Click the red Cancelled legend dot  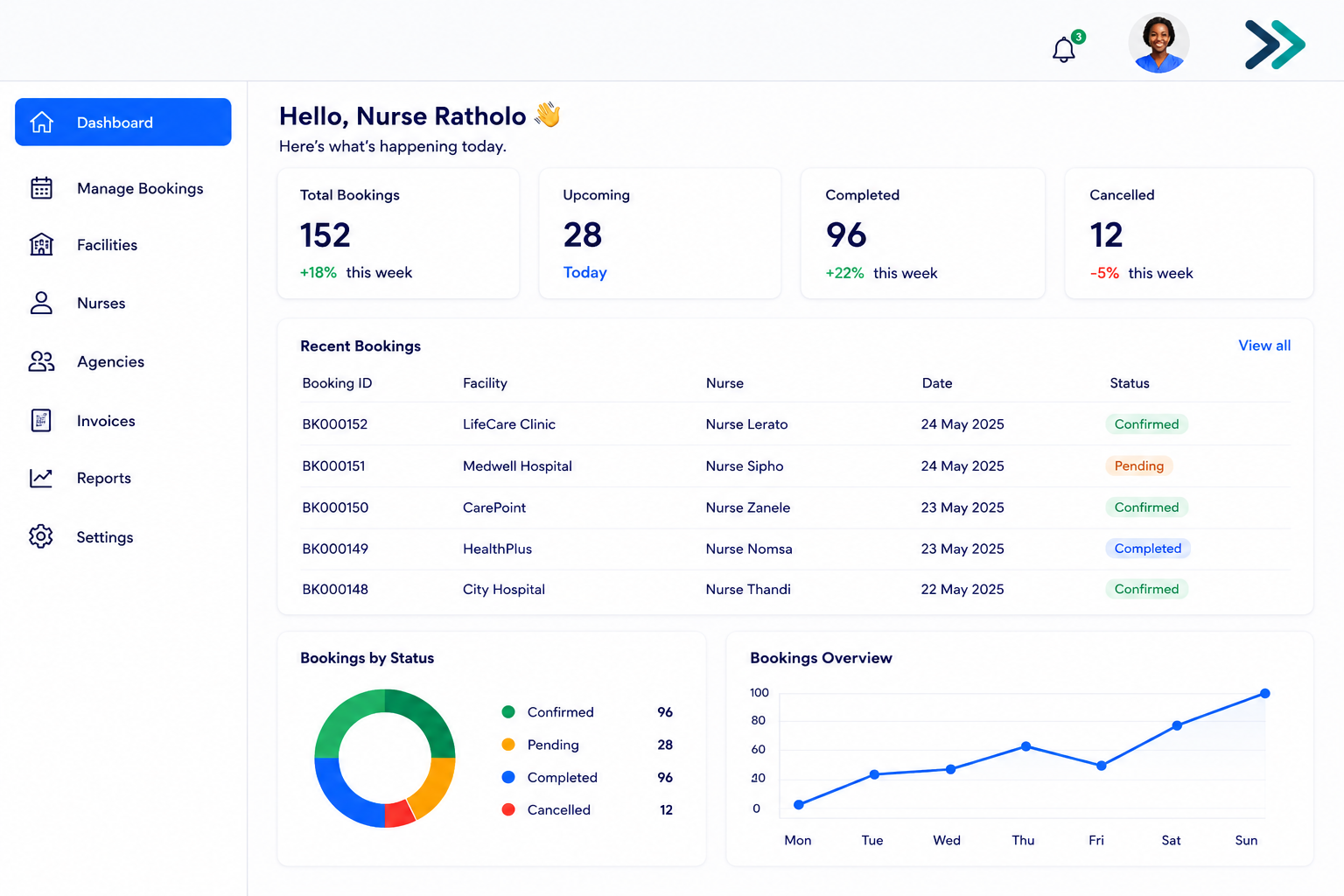click(508, 809)
